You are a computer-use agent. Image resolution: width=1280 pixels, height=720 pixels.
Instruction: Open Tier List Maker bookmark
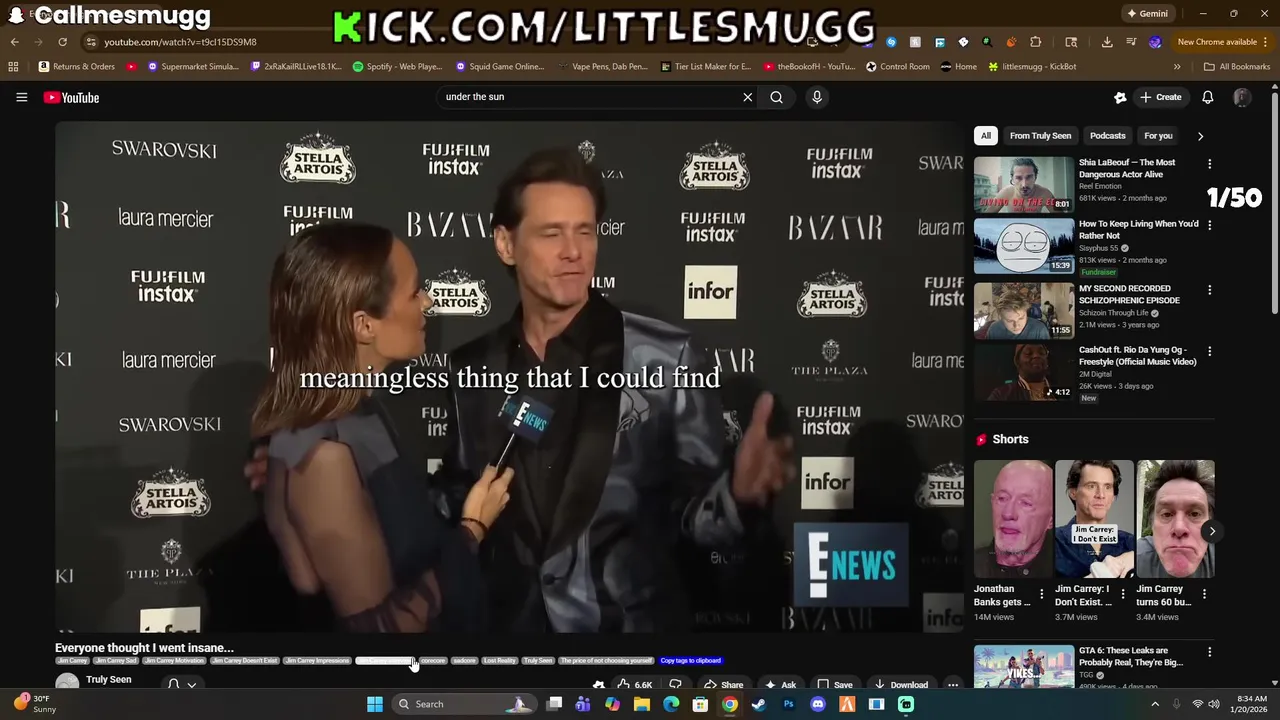pos(706,67)
